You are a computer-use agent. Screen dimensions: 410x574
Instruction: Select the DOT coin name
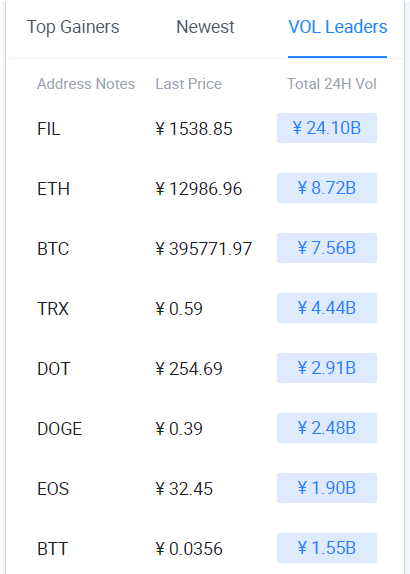coord(53,369)
